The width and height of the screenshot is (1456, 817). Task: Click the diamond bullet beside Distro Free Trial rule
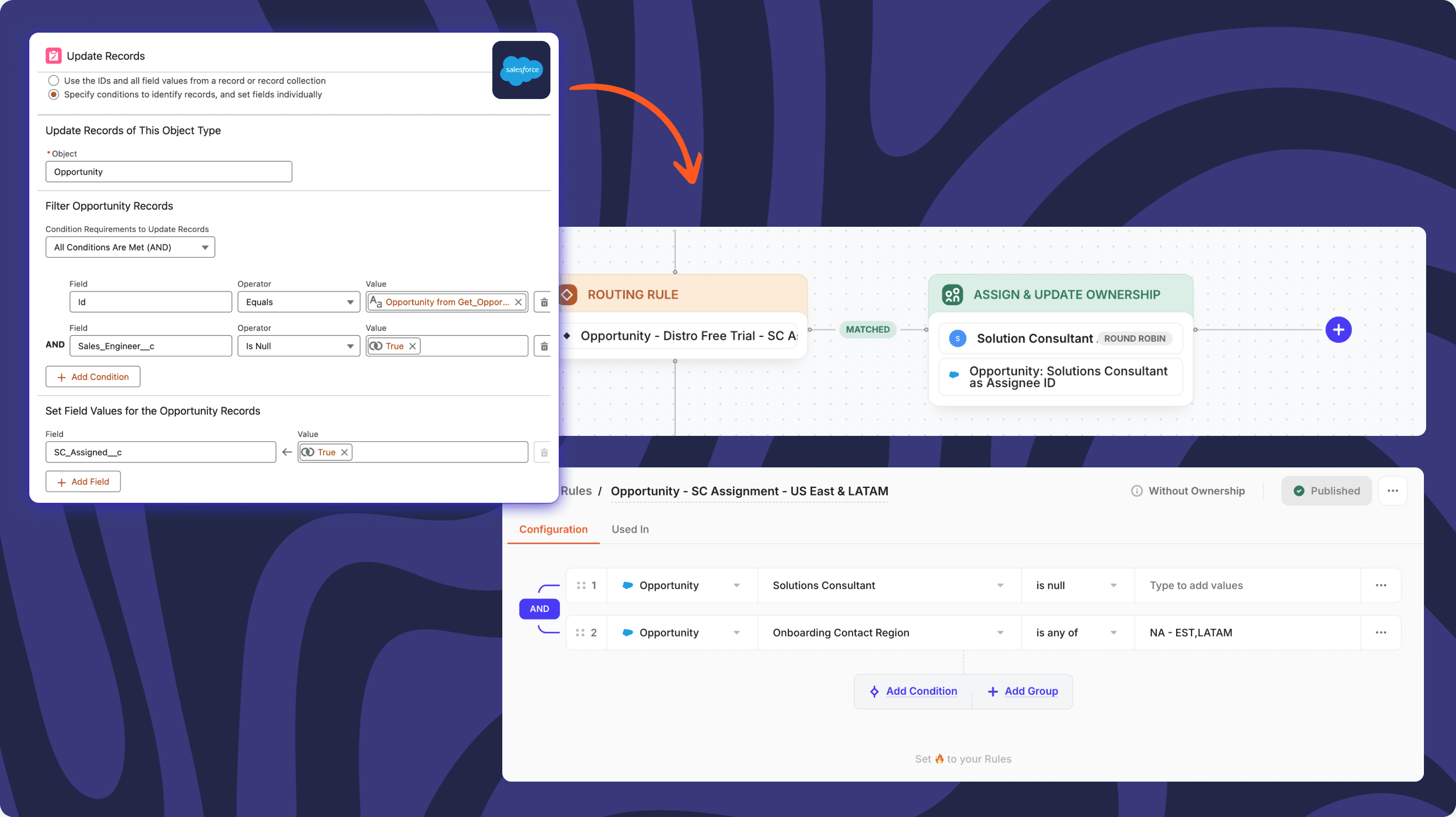point(567,336)
